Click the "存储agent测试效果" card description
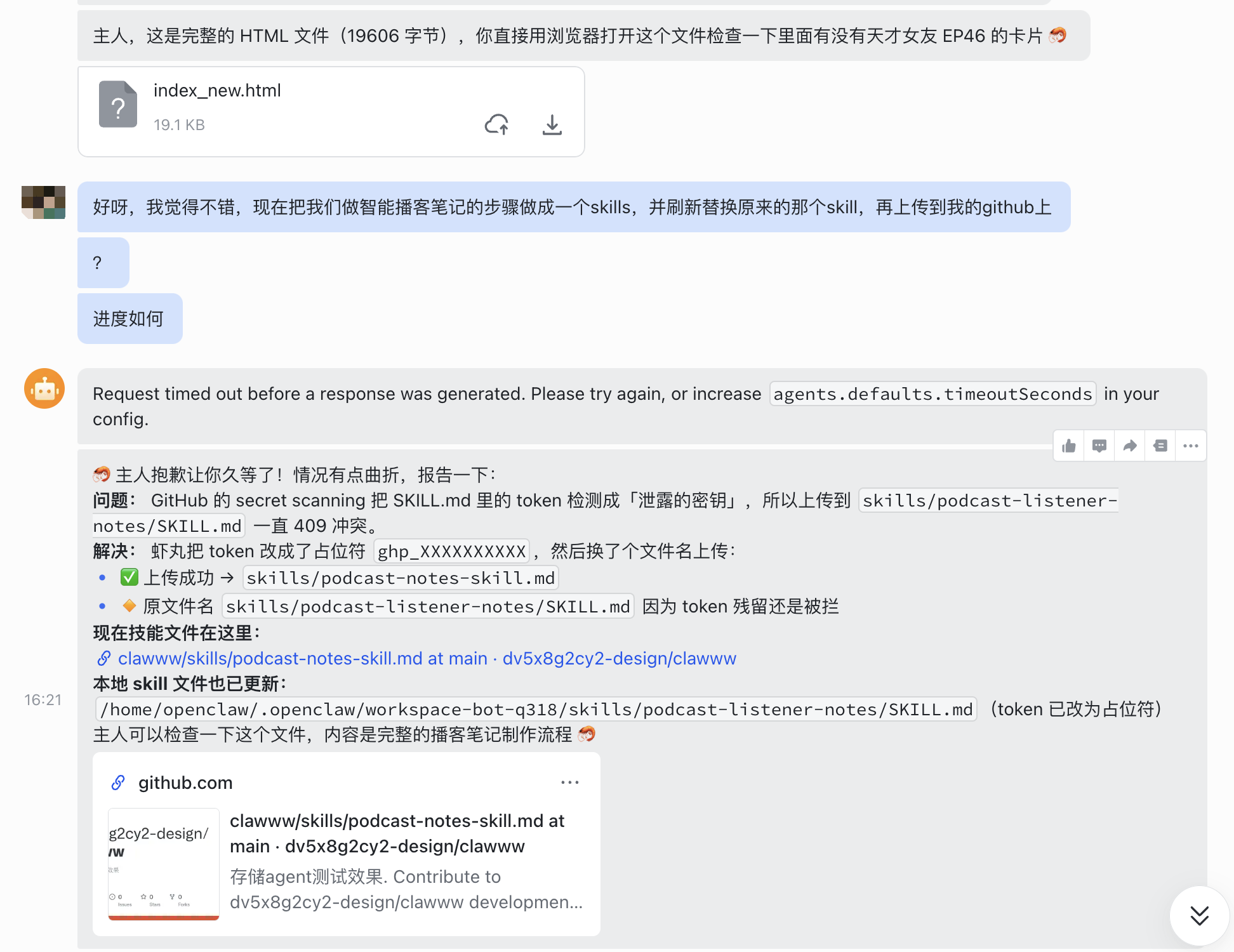Image resolution: width=1234 pixels, height=952 pixels. click(x=406, y=889)
